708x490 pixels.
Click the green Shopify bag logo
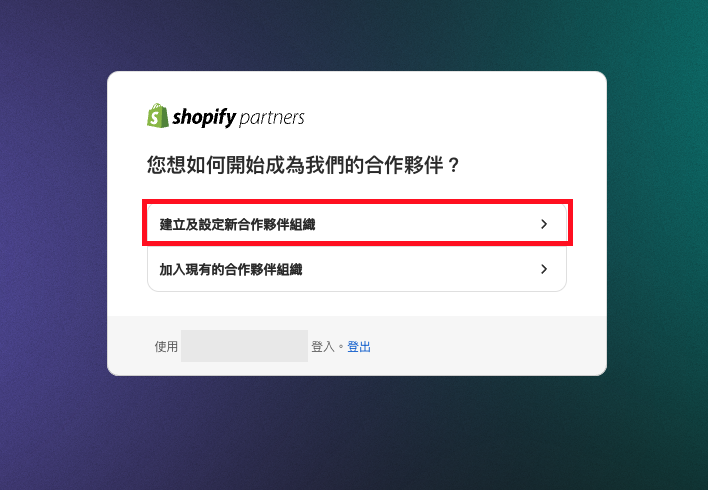tap(158, 116)
